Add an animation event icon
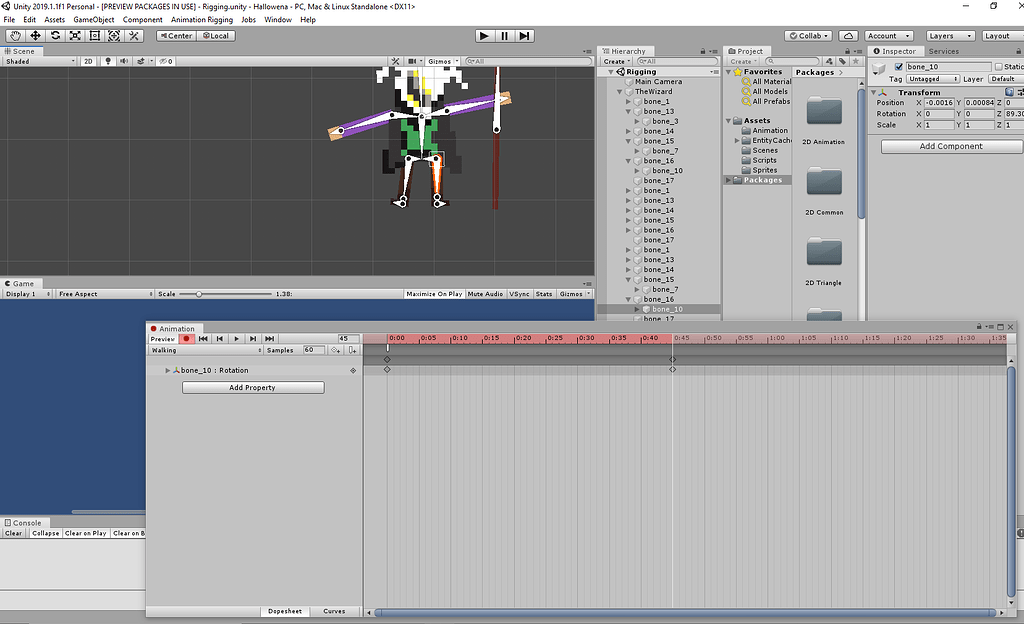1024x624 pixels. 354,350
